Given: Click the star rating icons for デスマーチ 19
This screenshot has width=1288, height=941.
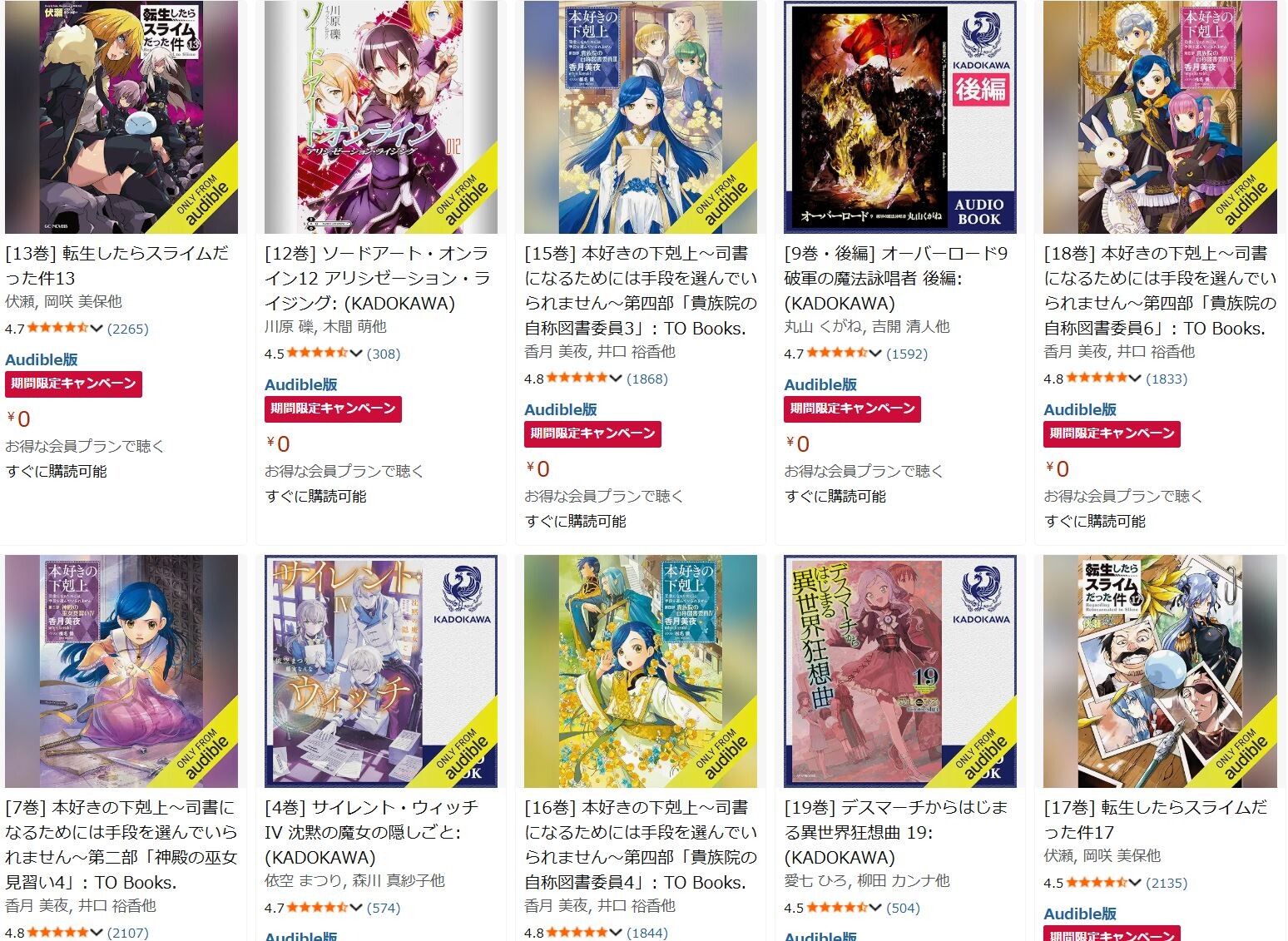Looking at the screenshot, I should tap(837, 908).
